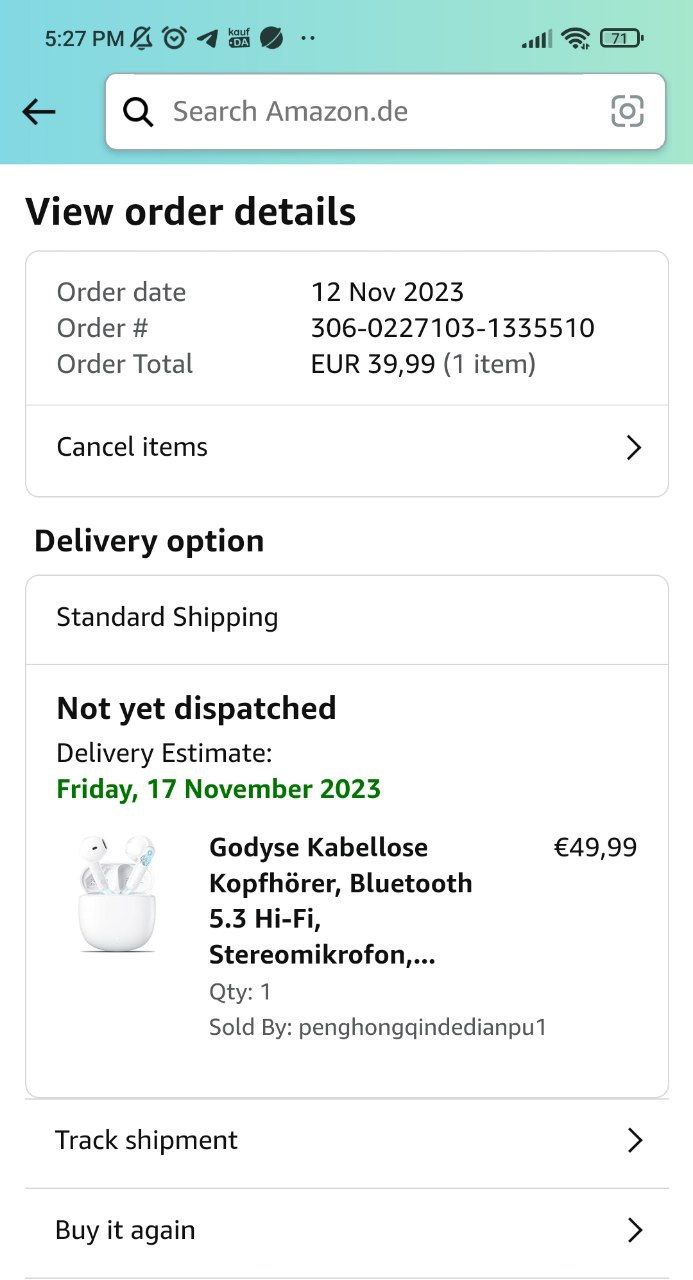693x1280 pixels.
Task: Tap the kaufDA notification icon
Action: (239, 39)
